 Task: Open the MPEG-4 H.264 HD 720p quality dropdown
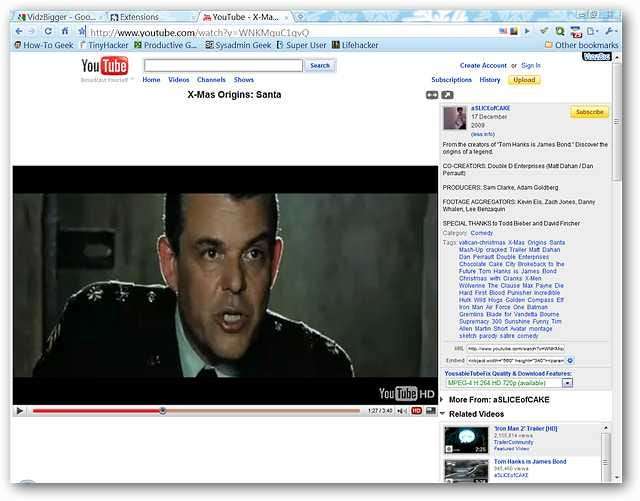click(509, 383)
